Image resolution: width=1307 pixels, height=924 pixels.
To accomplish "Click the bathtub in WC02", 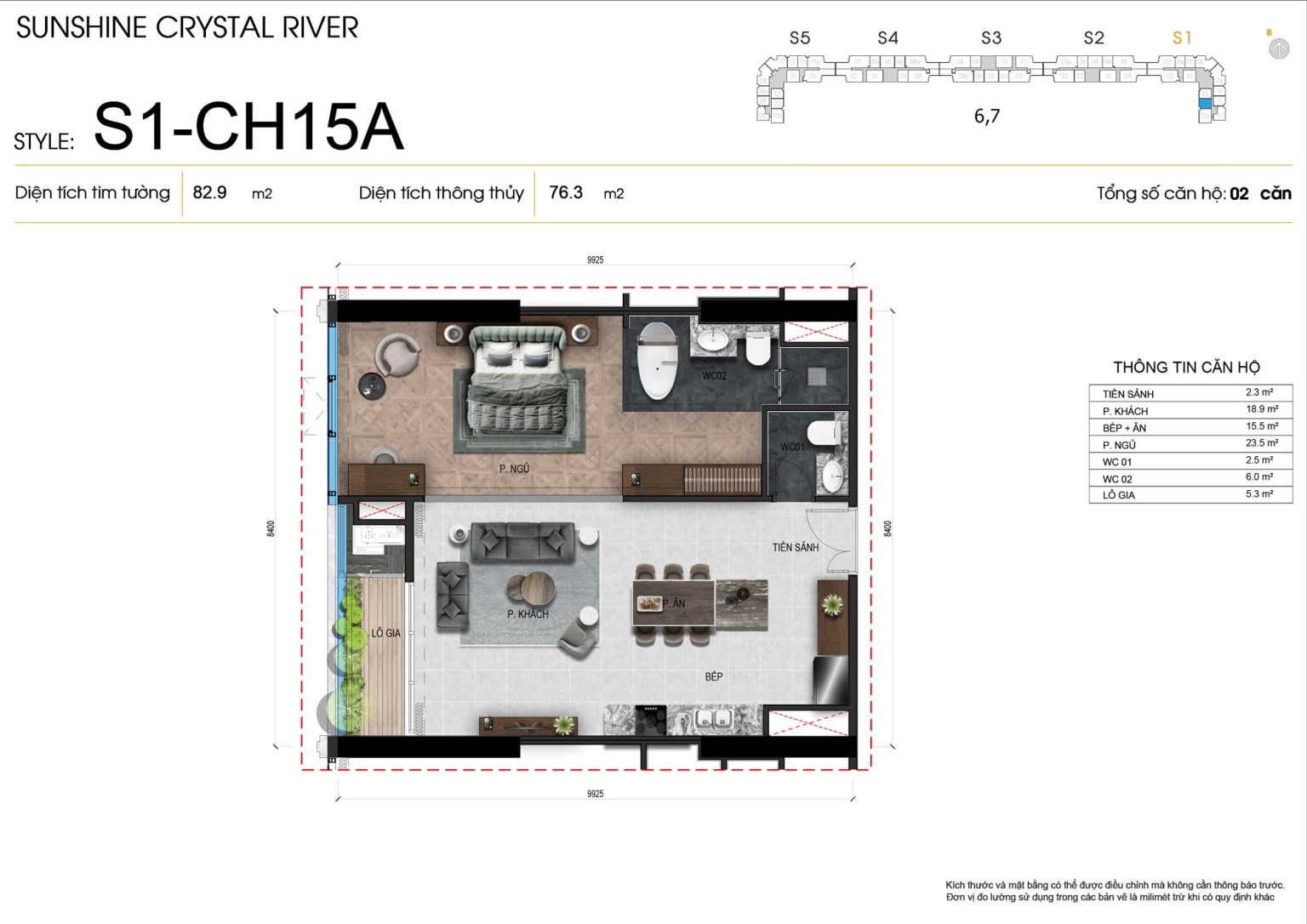I will click(x=657, y=360).
